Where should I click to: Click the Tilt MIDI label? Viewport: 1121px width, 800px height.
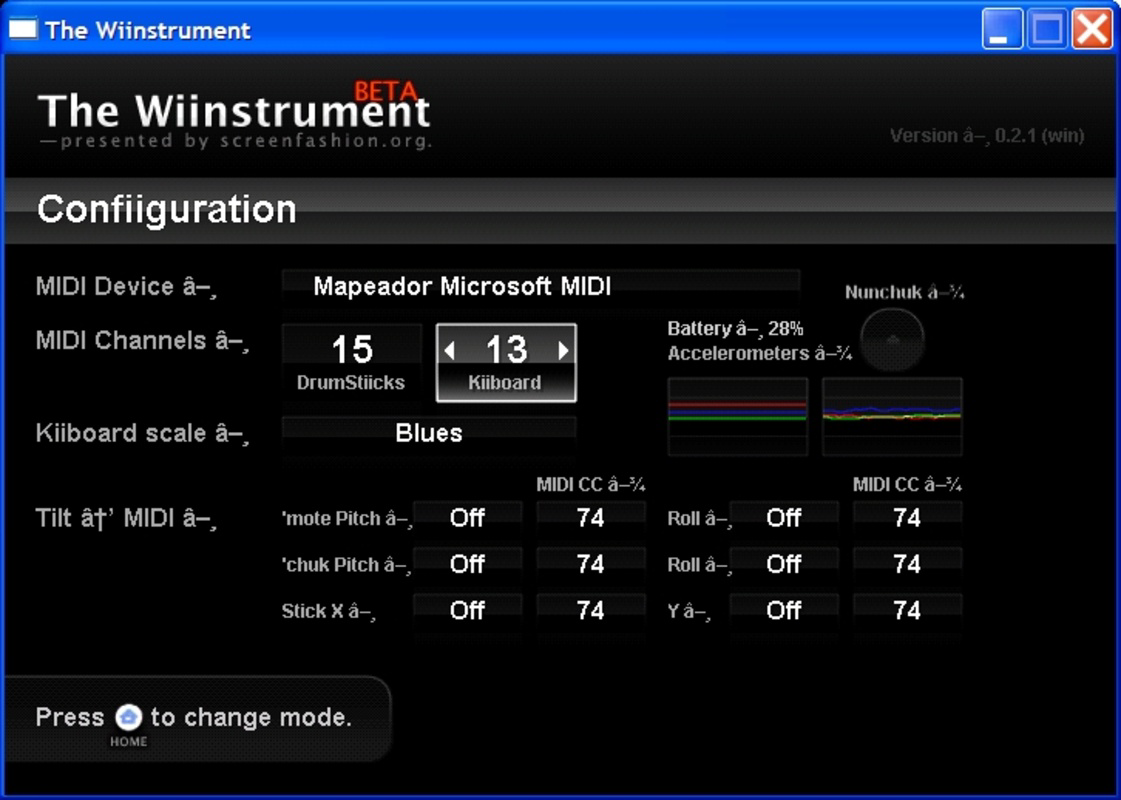126,518
